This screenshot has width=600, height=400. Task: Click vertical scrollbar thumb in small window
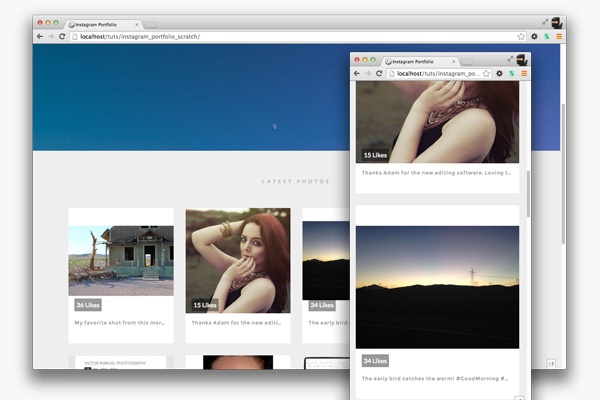point(528,194)
